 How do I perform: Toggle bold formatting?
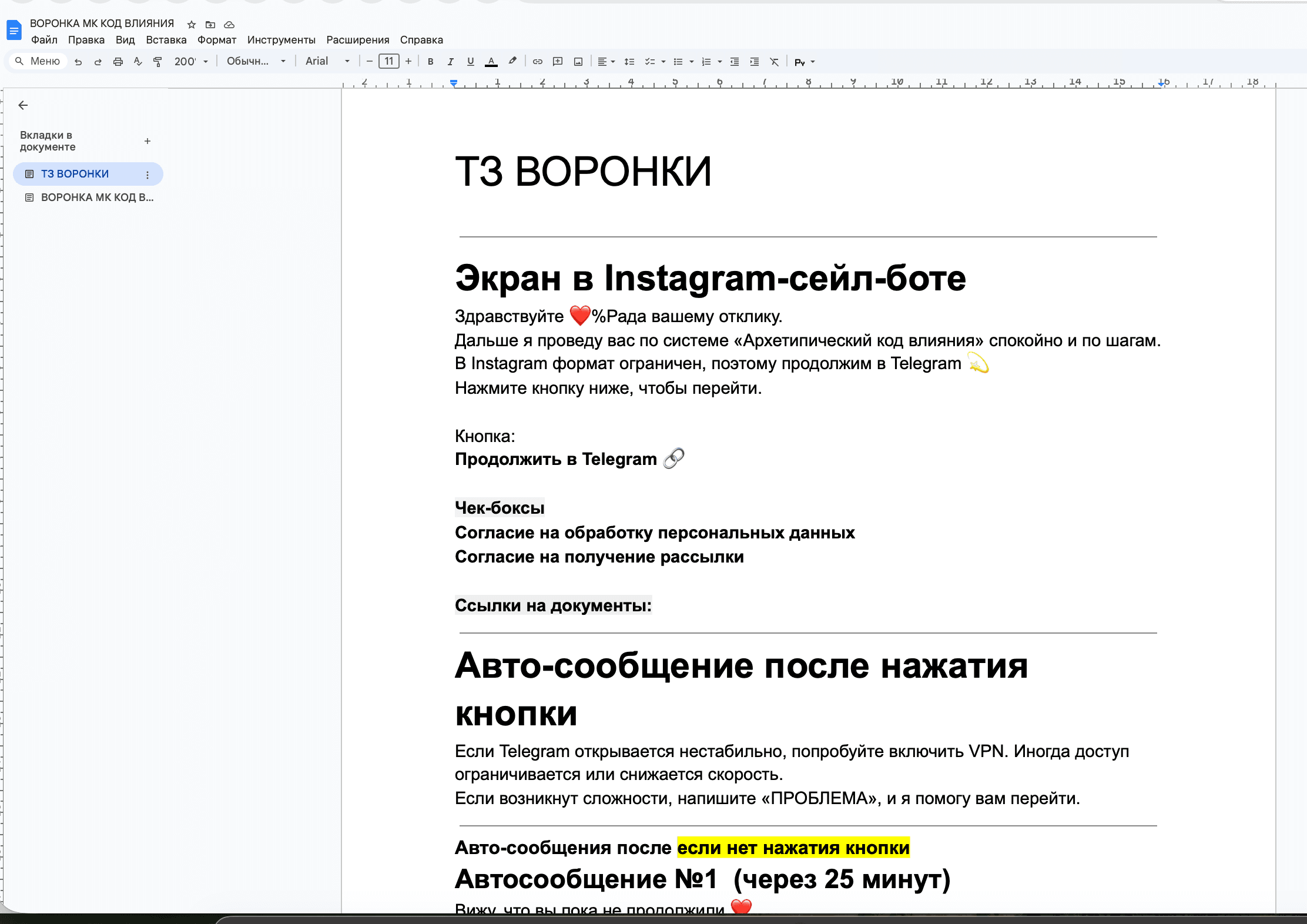click(431, 61)
